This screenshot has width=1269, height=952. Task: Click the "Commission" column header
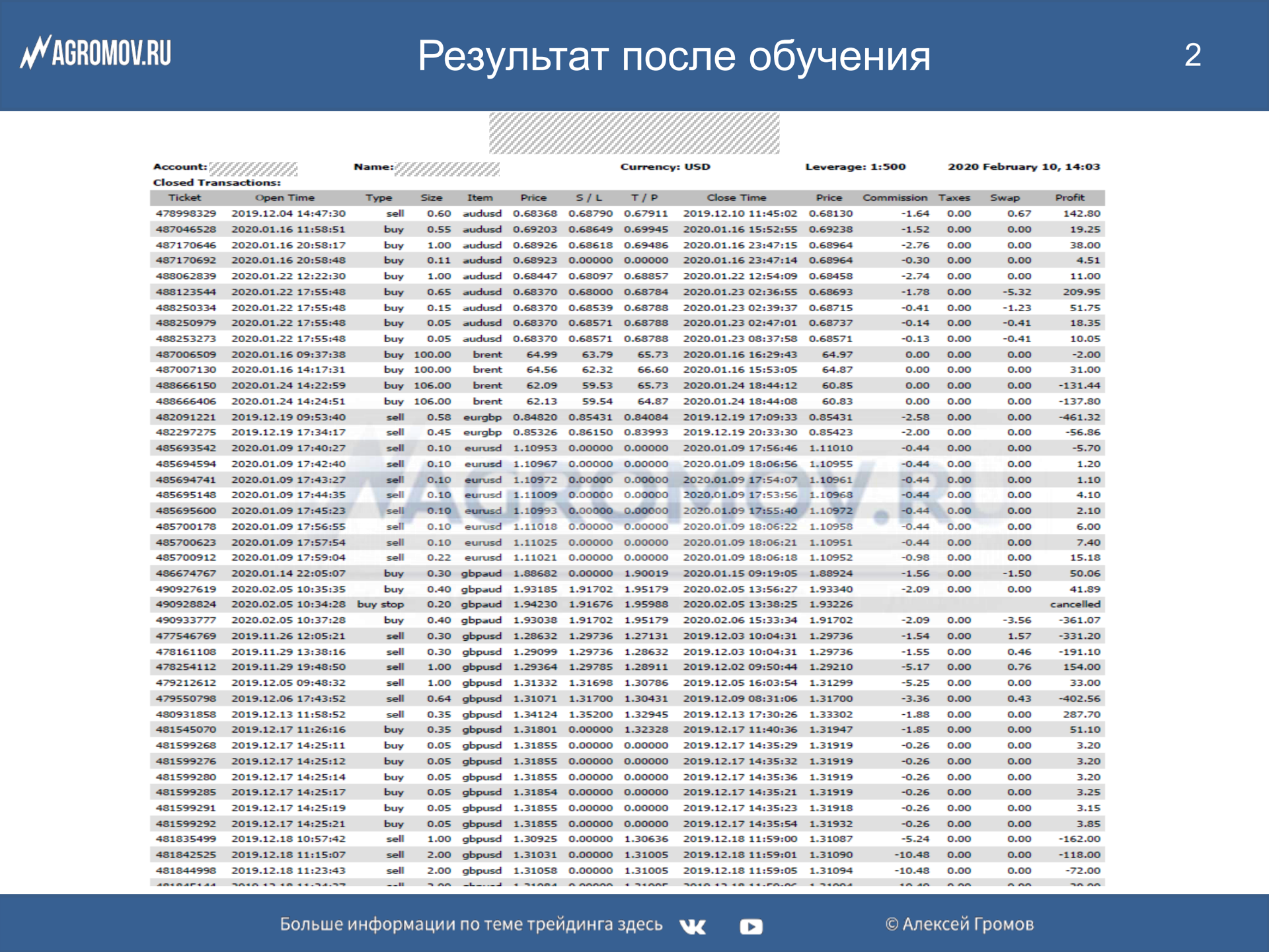[x=895, y=198]
